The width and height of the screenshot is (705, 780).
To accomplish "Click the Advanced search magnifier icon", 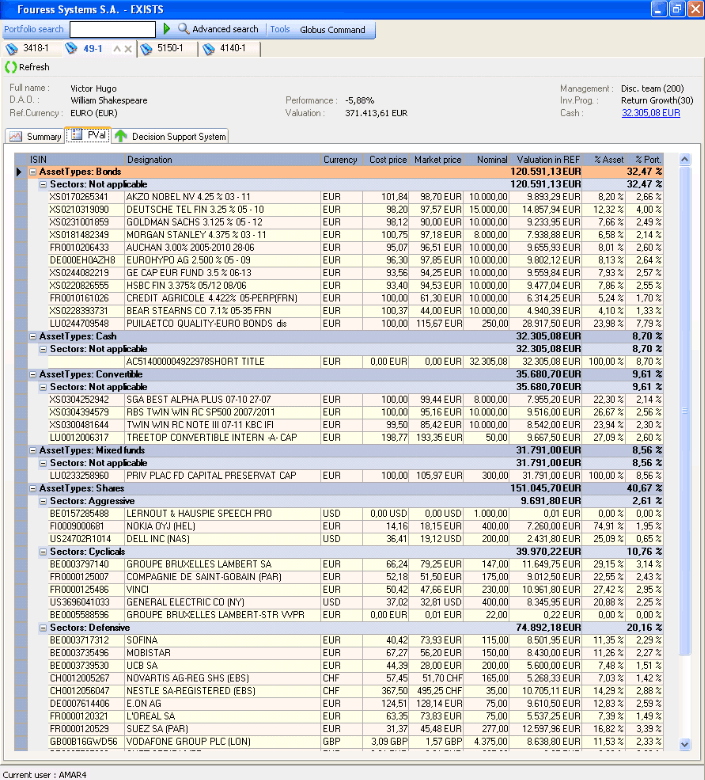I will (184, 29).
